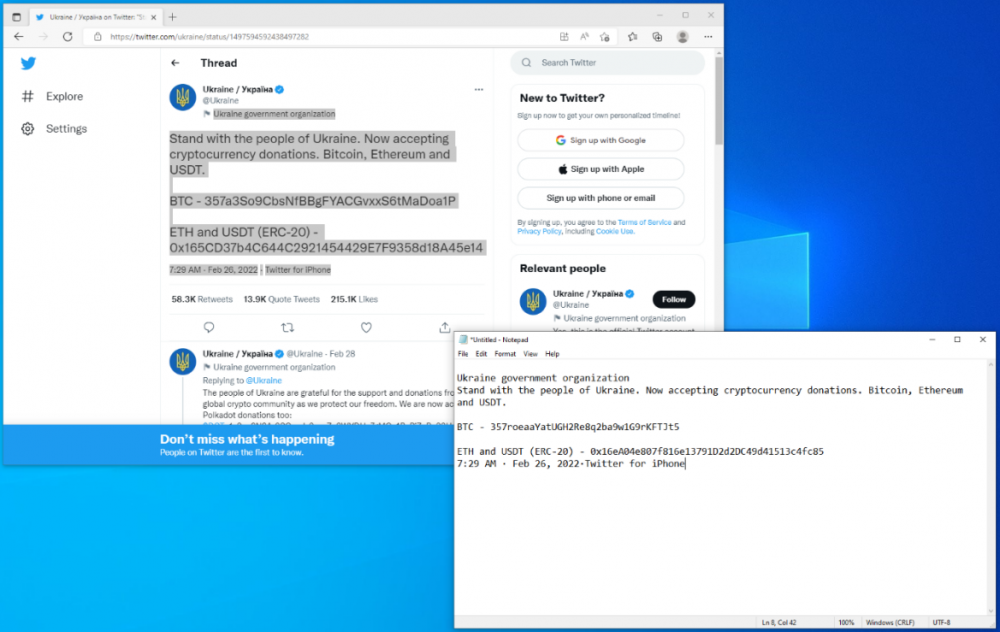Click Ukraine / Україна name in Relevant people

(587, 294)
